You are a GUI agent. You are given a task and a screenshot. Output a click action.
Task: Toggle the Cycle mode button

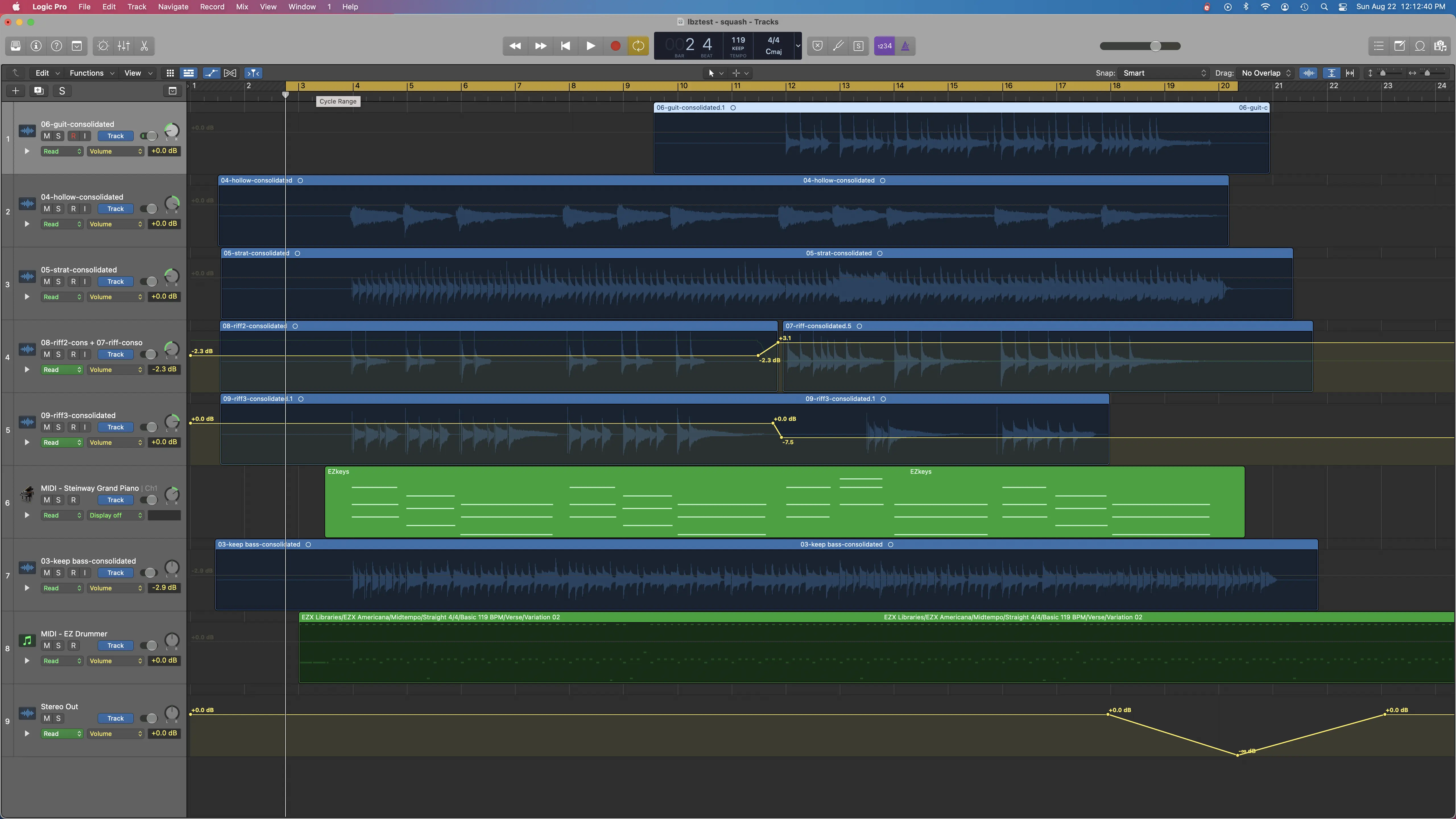pyautogui.click(x=638, y=46)
